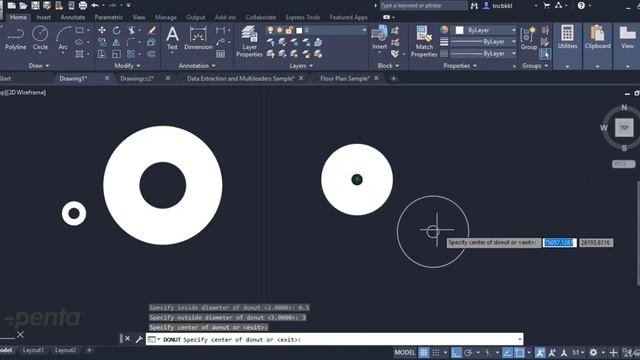
Task: Expand the Draw panel
Action: pyautogui.click(x=39, y=66)
